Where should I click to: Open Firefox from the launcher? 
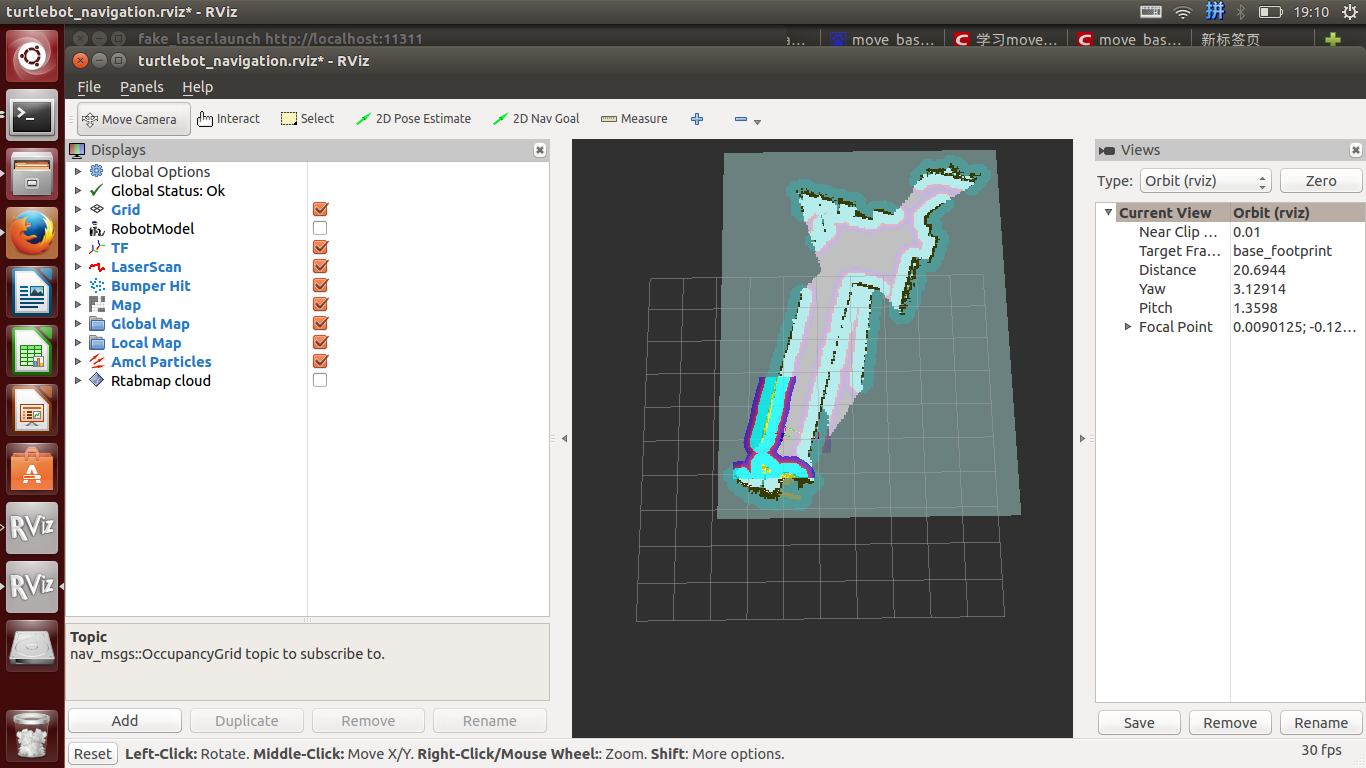tap(32, 233)
